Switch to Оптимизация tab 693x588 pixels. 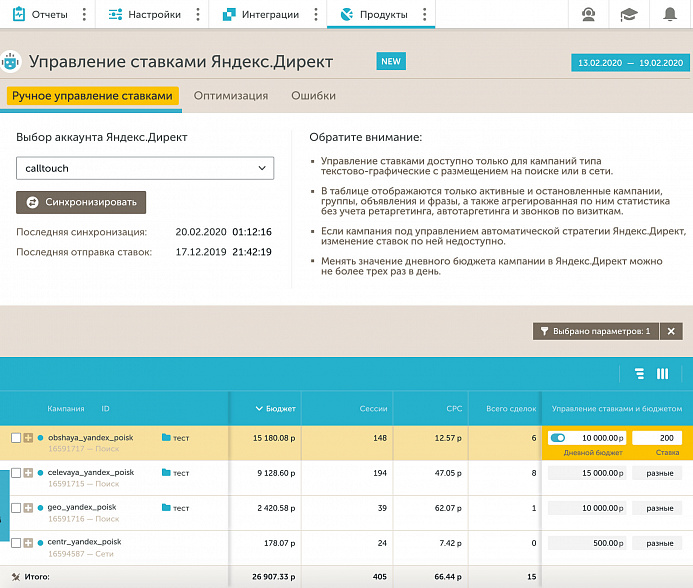231,96
